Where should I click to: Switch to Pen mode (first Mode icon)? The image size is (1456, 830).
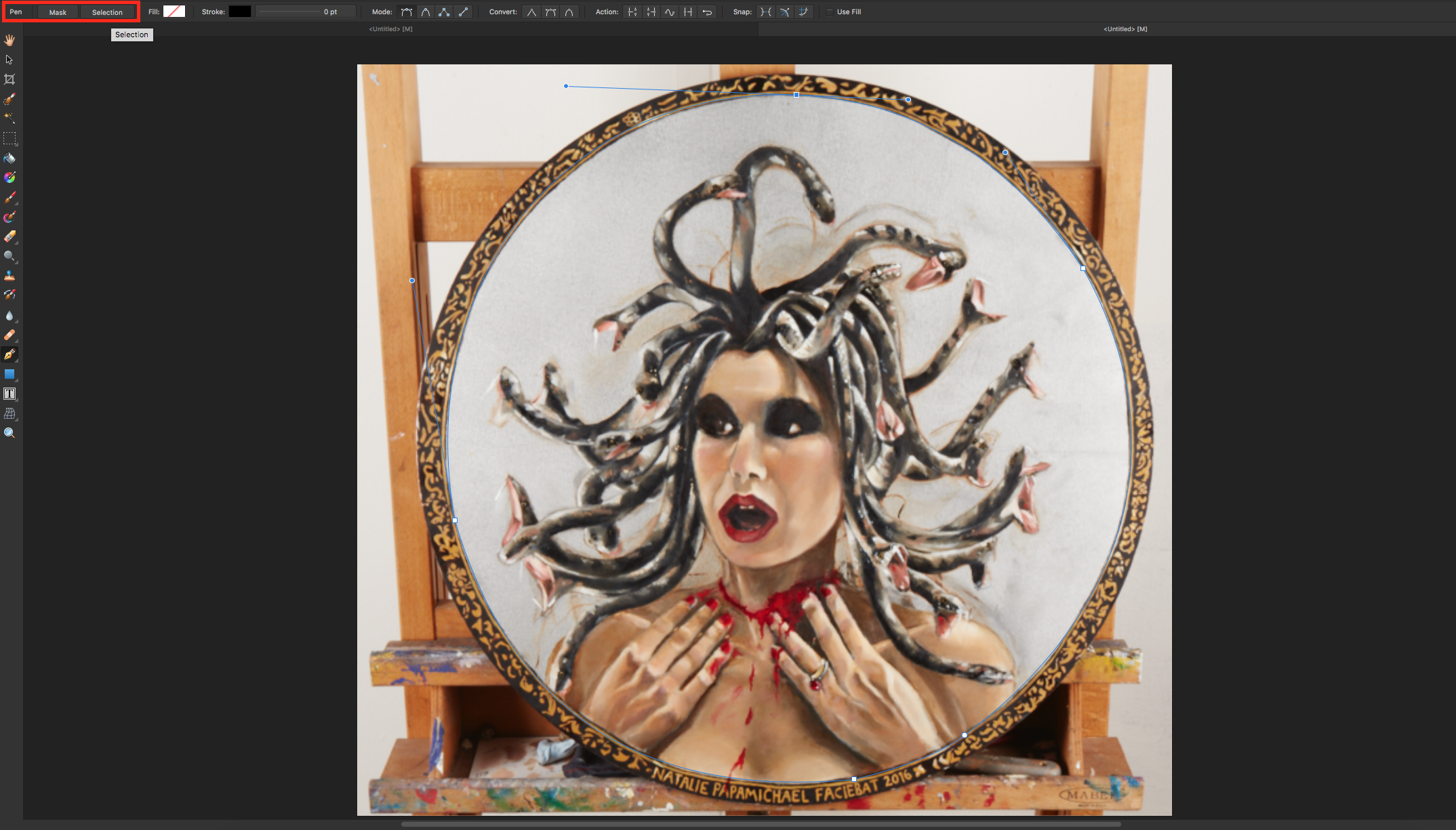coord(407,12)
